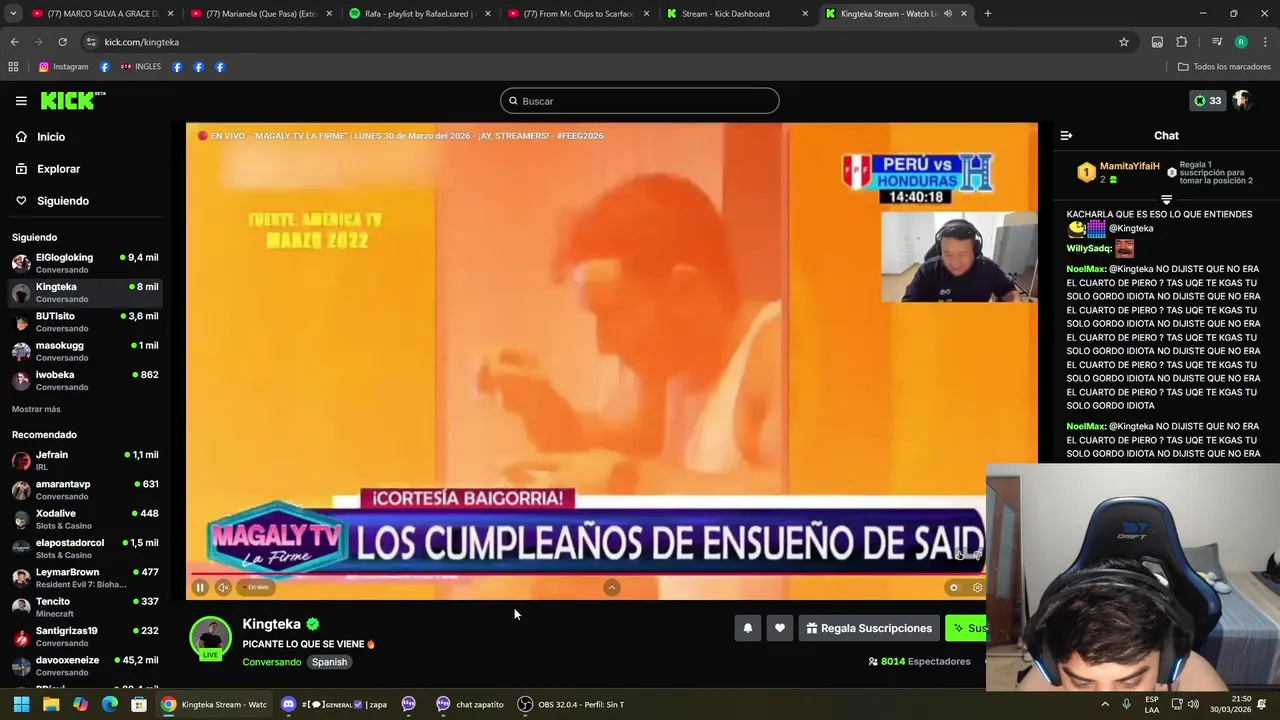This screenshot has width=1280, height=720.
Task: Open the Conversando category link
Action: click(271, 662)
